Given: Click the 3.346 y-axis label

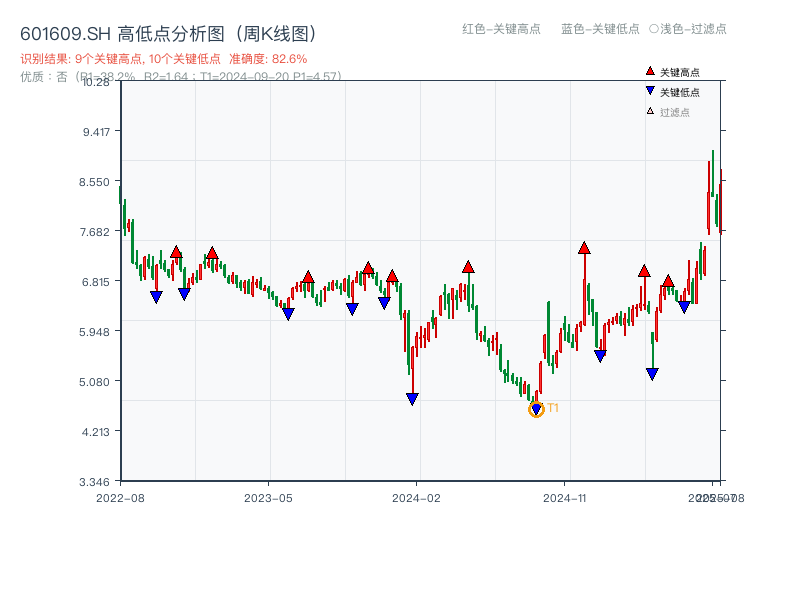Looking at the screenshot, I should pyautogui.click(x=94, y=482).
